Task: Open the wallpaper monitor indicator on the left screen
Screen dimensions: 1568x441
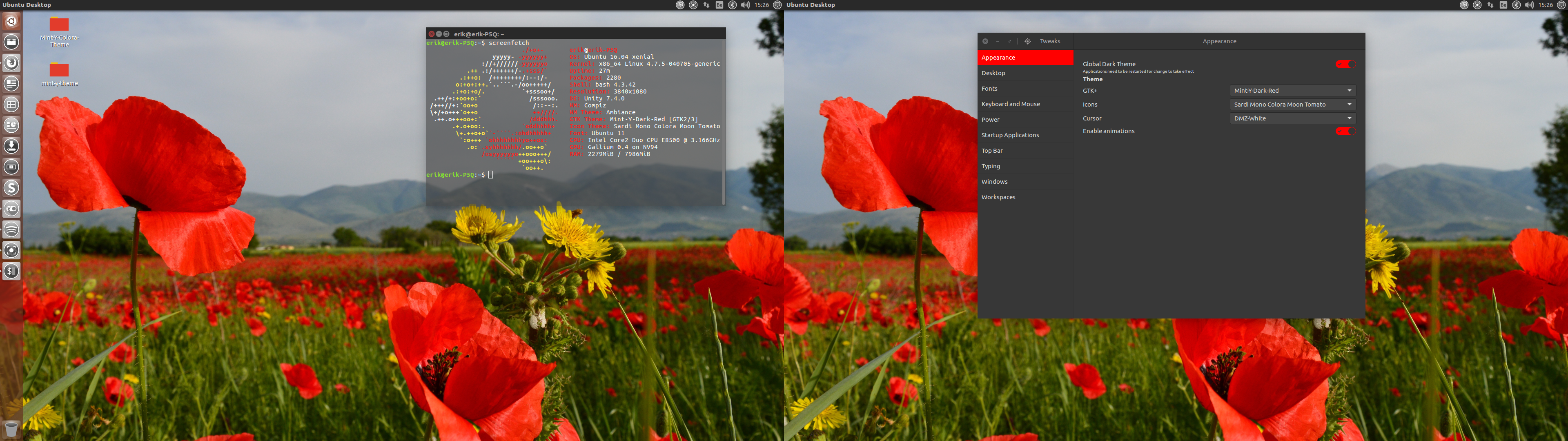Action: point(680,5)
